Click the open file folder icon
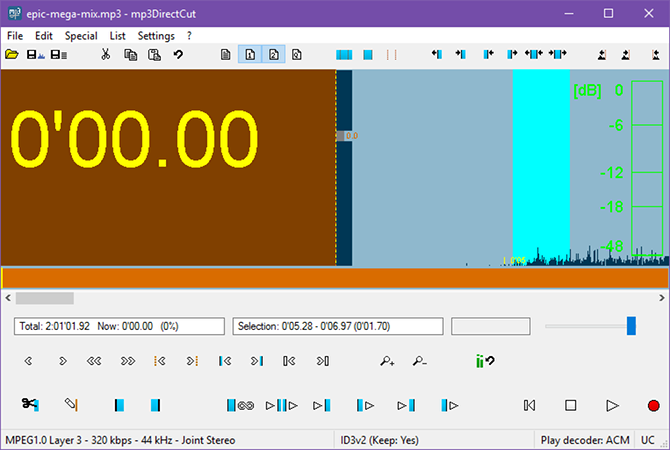The image size is (670, 450). point(12,55)
